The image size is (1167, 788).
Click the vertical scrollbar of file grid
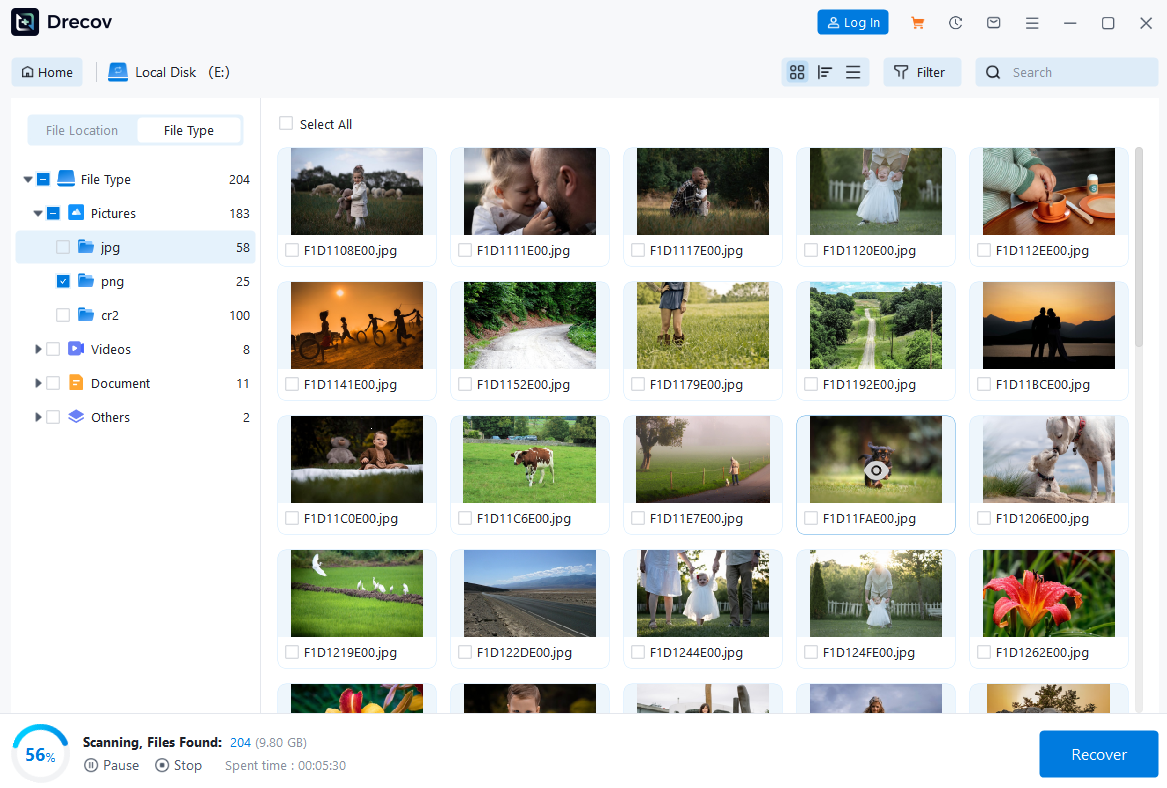1139,250
